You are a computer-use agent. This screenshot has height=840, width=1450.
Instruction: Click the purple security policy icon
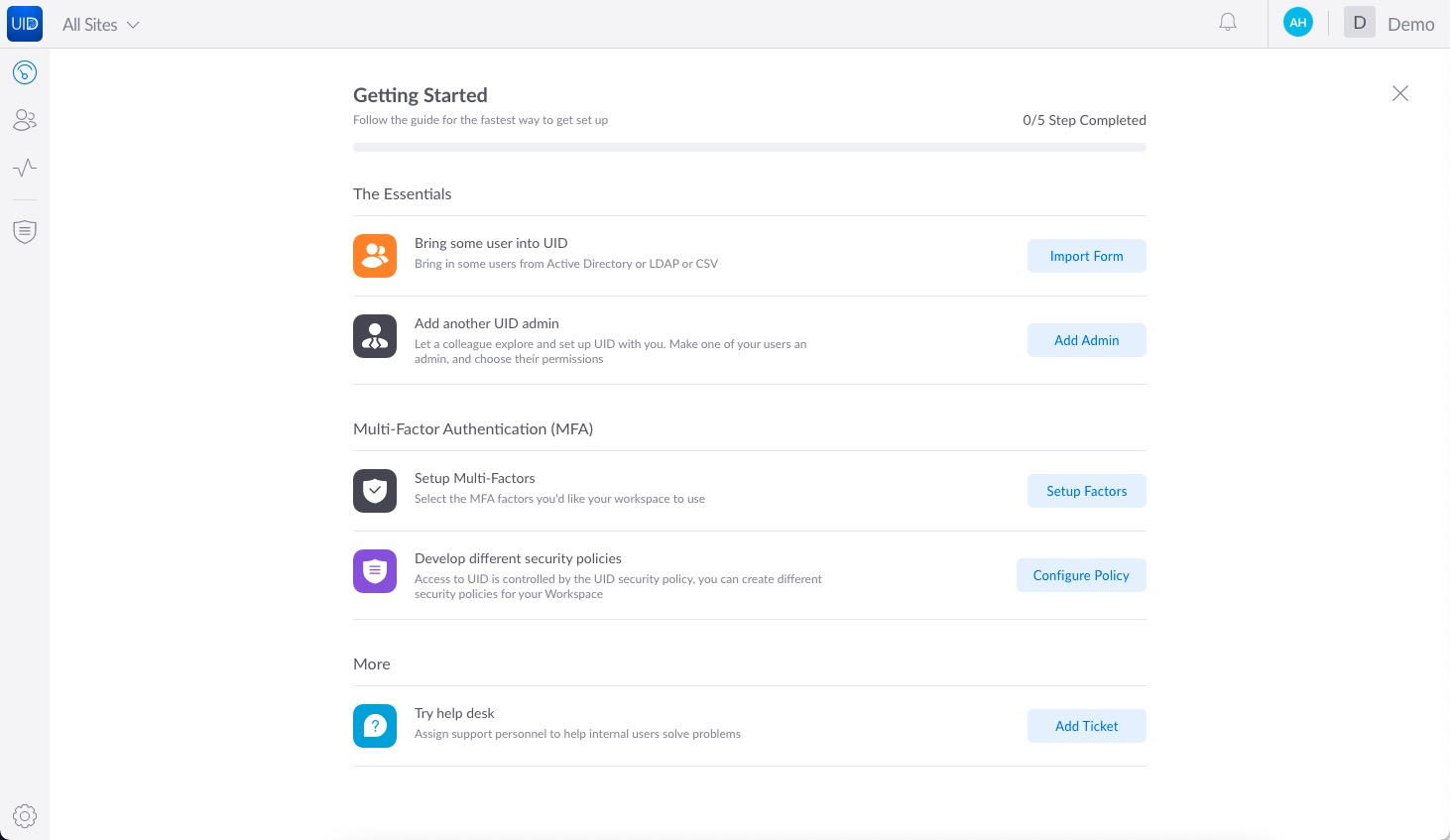(375, 571)
